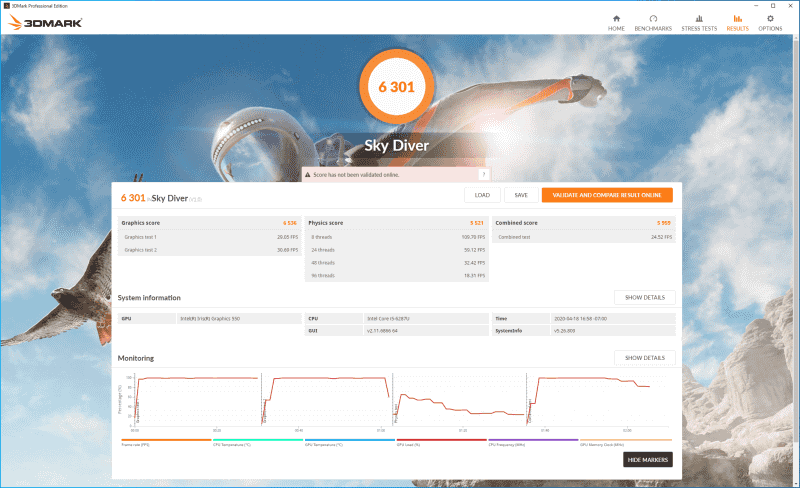800x488 pixels.
Task: Show details for Monitoring
Action: click(645, 358)
